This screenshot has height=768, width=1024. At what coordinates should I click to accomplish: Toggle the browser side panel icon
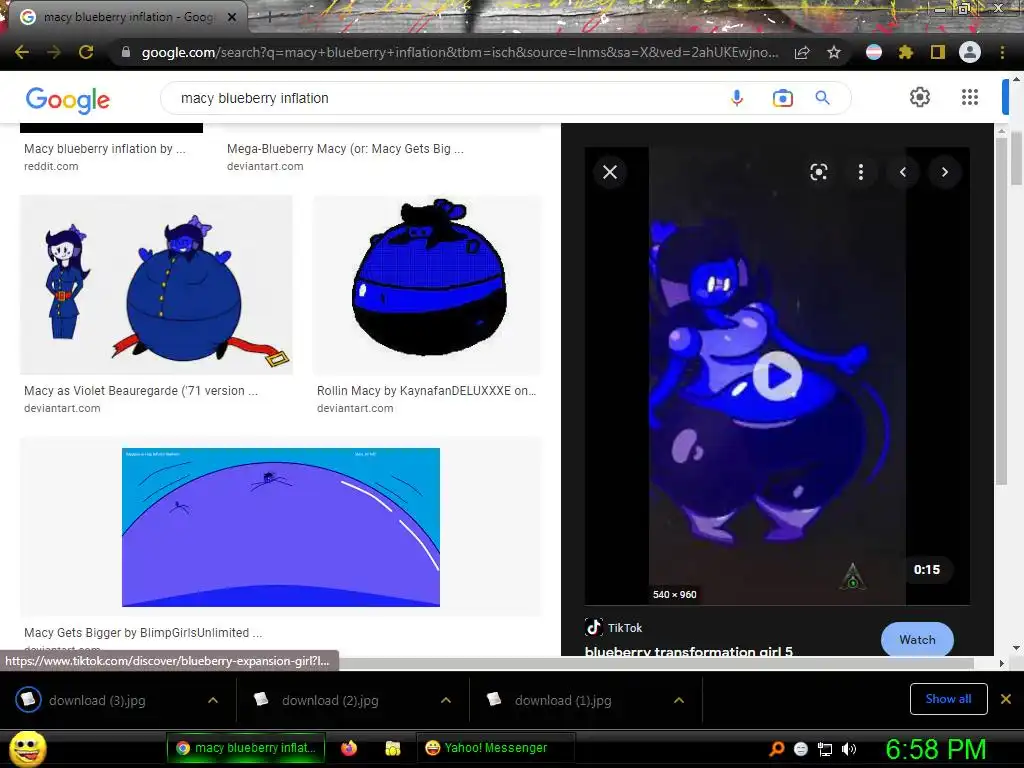tap(938, 52)
